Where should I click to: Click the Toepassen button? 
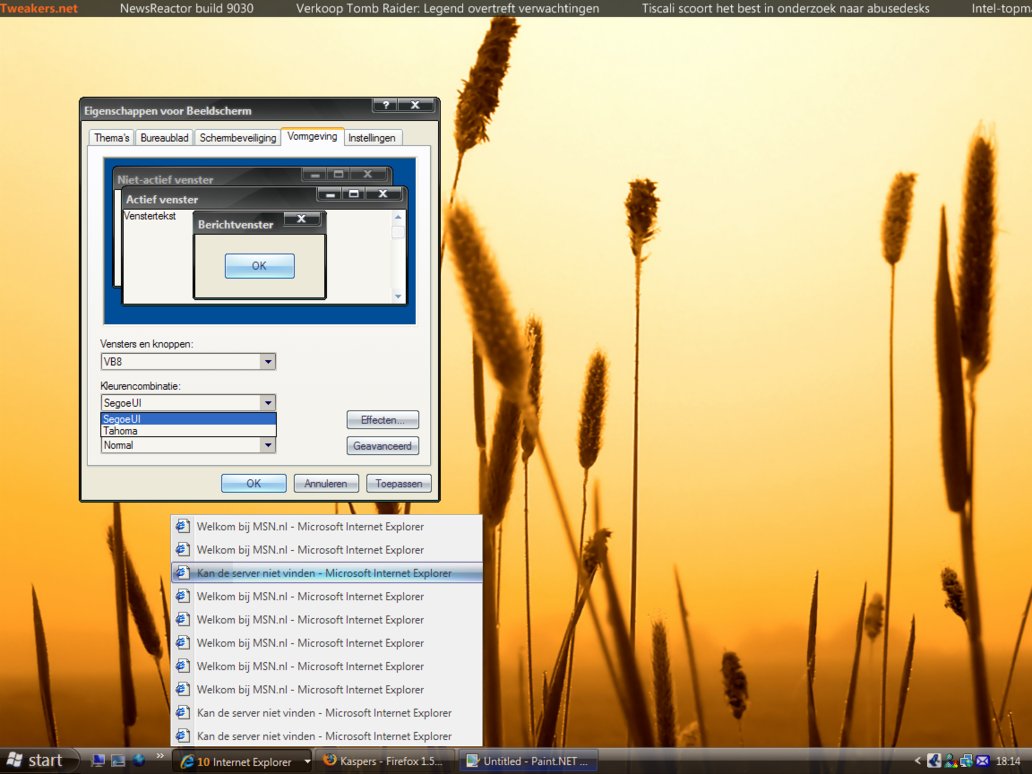pyautogui.click(x=399, y=484)
